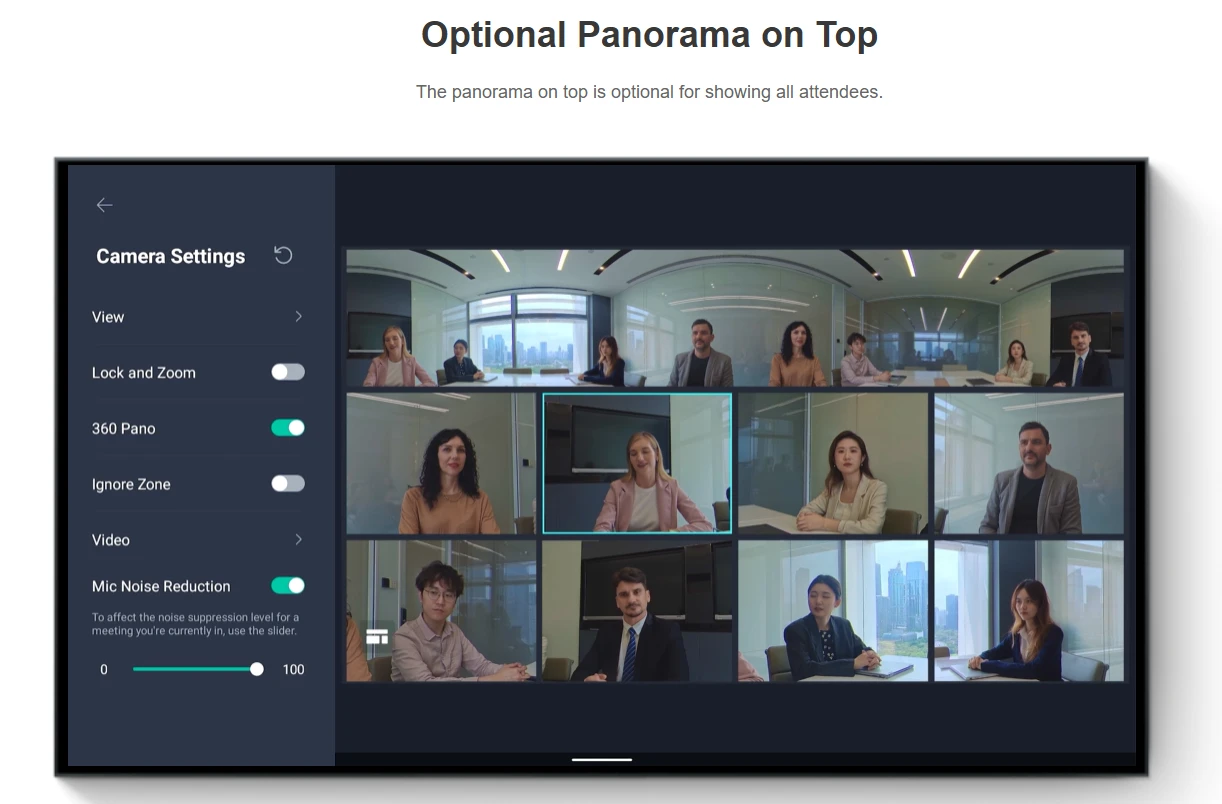Click the Camera Settings heading
The image size is (1222, 804).
coord(170,257)
